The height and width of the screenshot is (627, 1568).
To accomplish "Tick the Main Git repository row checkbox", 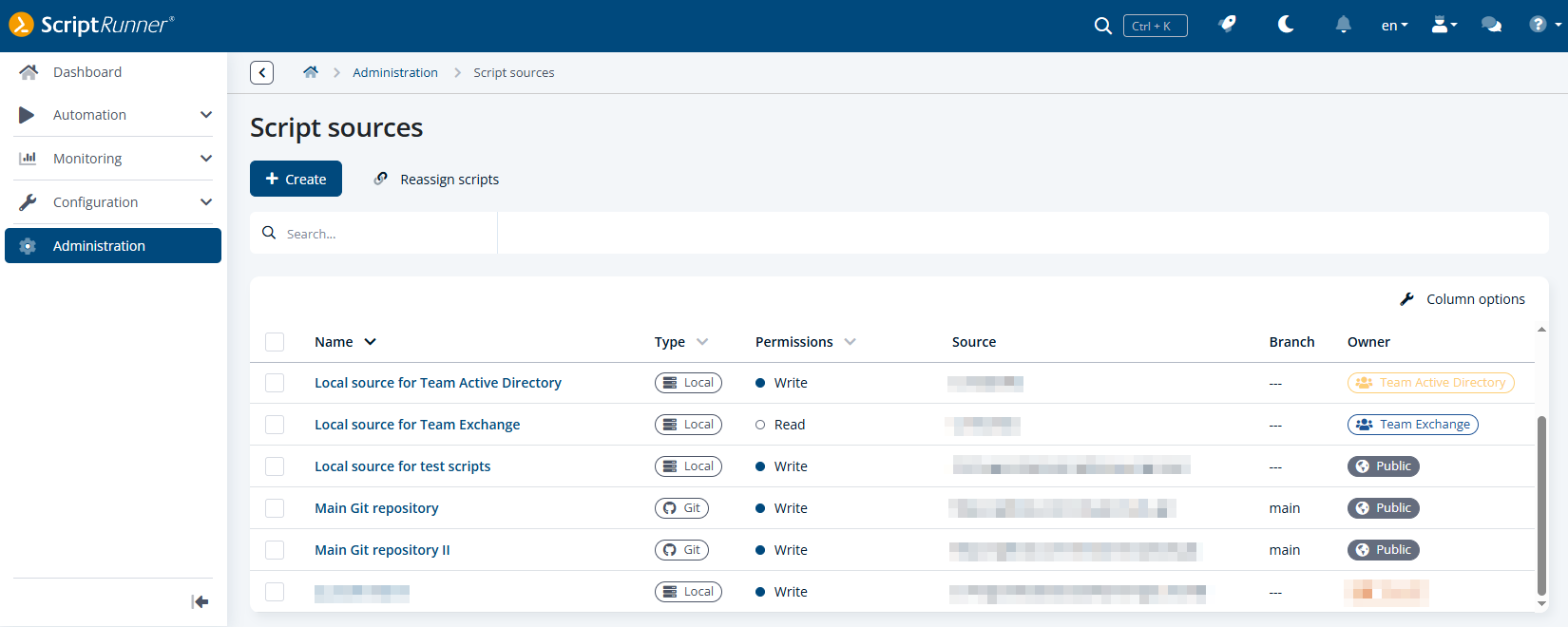I will click(275, 508).
